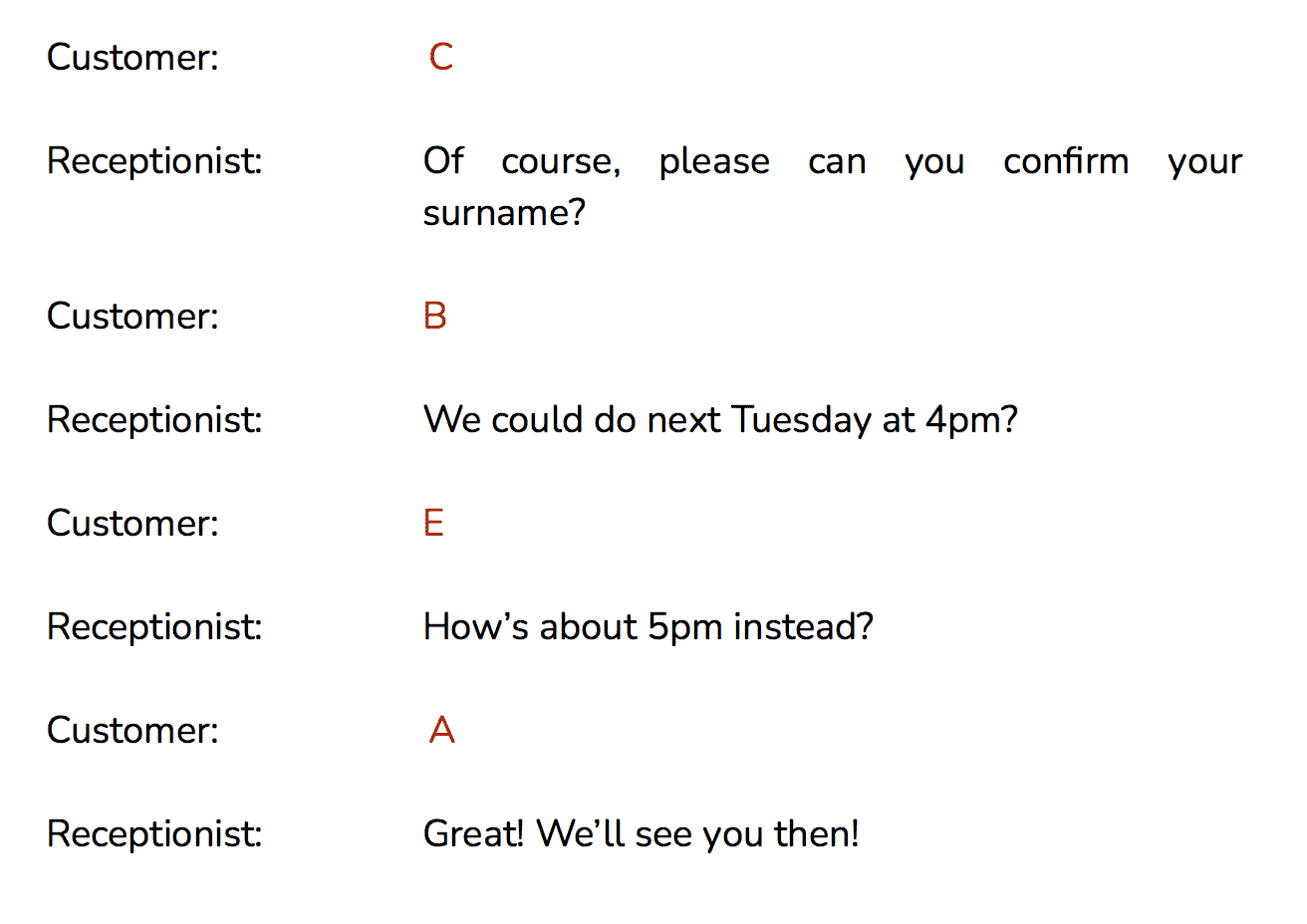Click the Customer label beside letter A

132,730
